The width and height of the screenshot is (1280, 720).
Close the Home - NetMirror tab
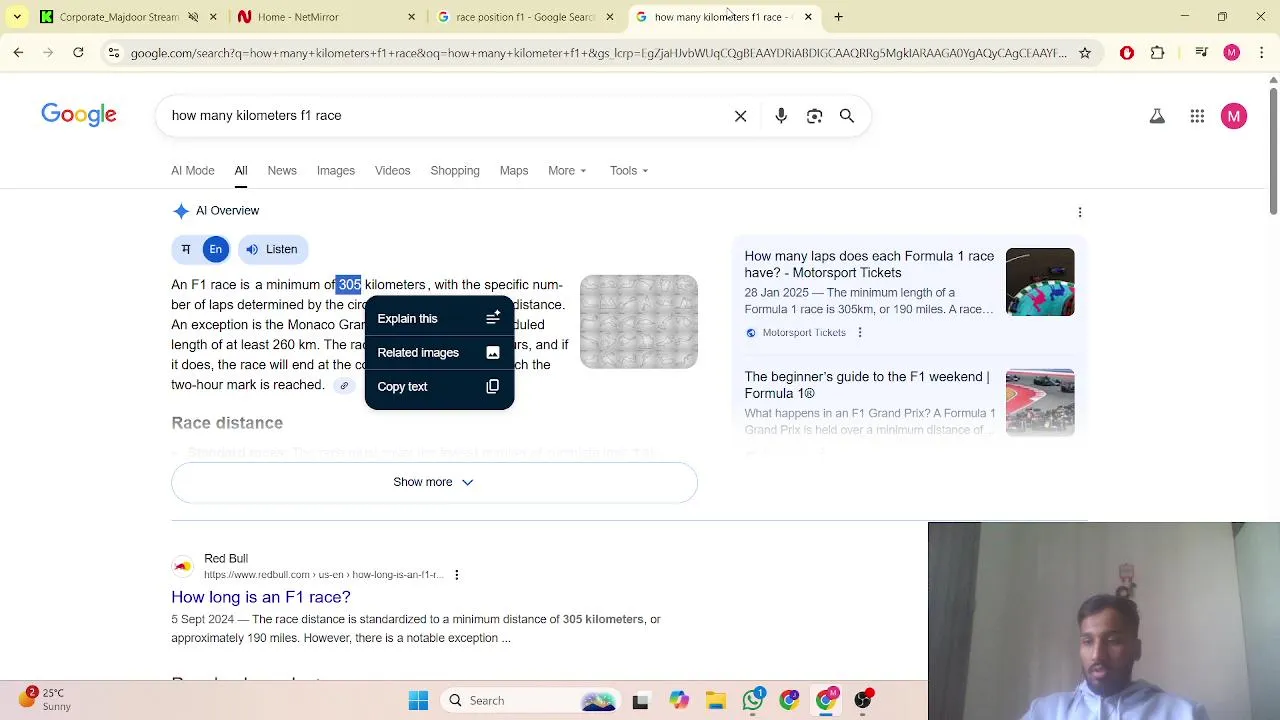click(411, 17)
